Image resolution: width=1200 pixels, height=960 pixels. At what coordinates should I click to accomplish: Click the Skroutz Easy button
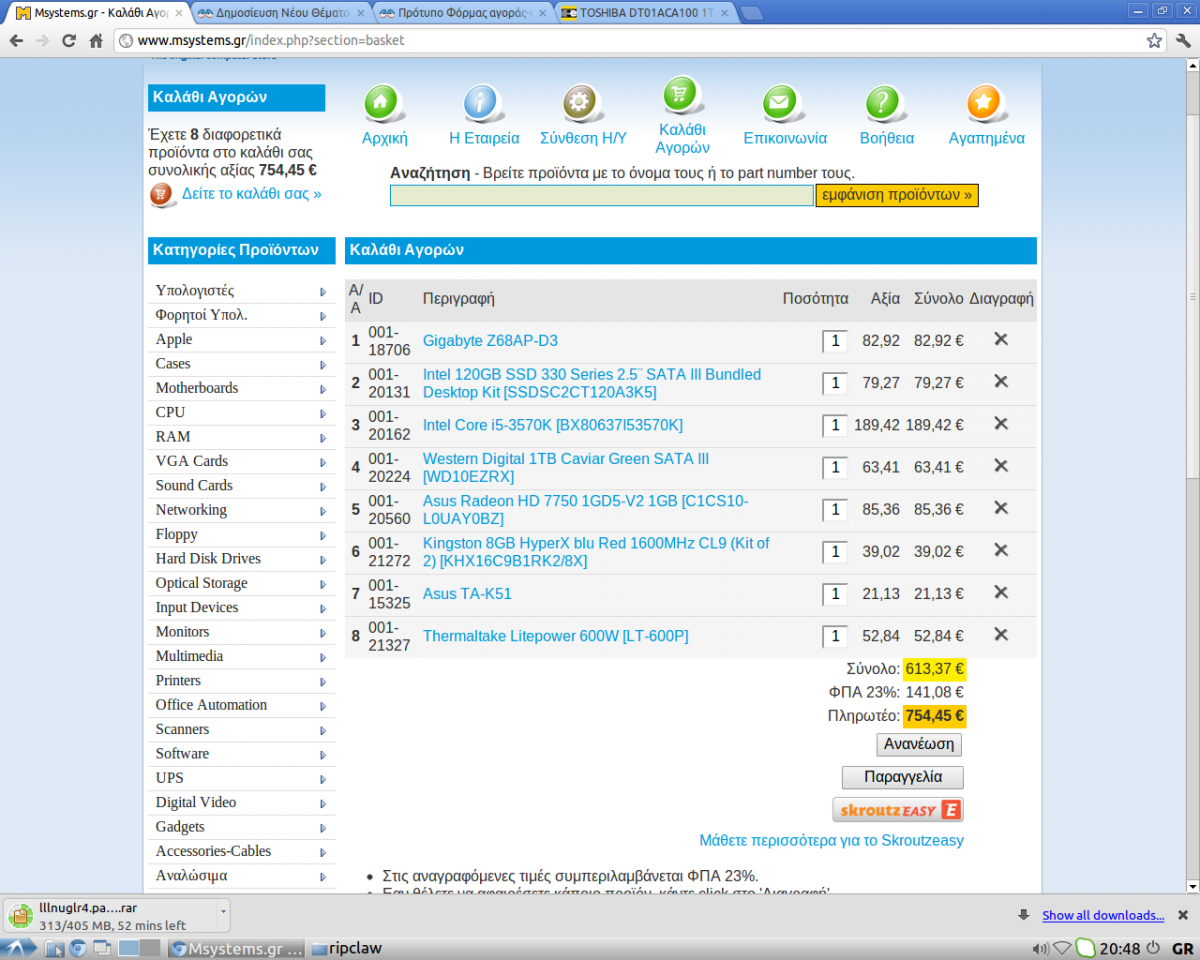click(898, 810)
